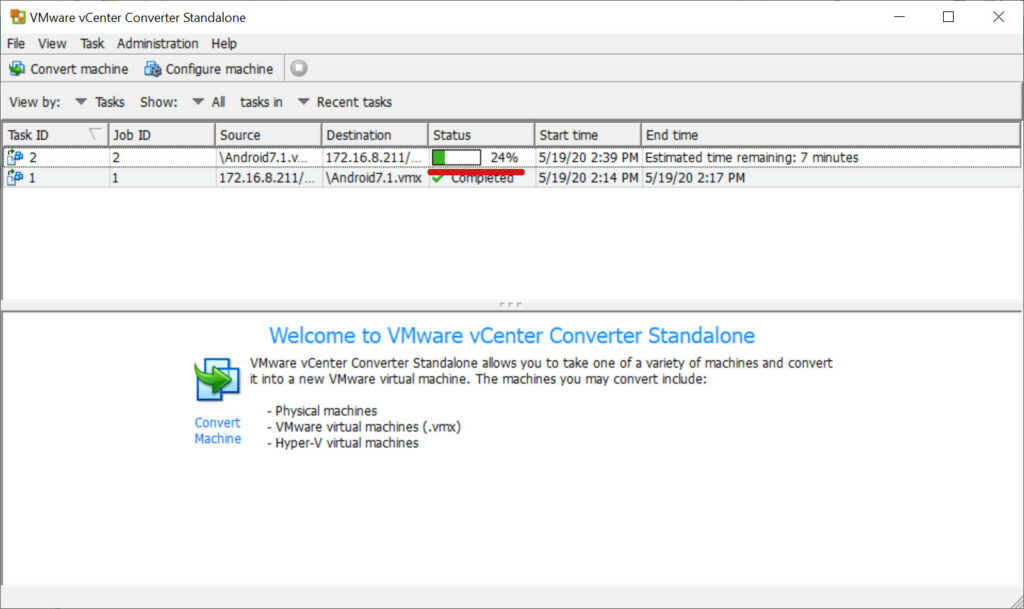The height and width of the screenshot is (609, 1024).
Task: Click the green Completed checkmark icon
Action: [x=438, y=178]
